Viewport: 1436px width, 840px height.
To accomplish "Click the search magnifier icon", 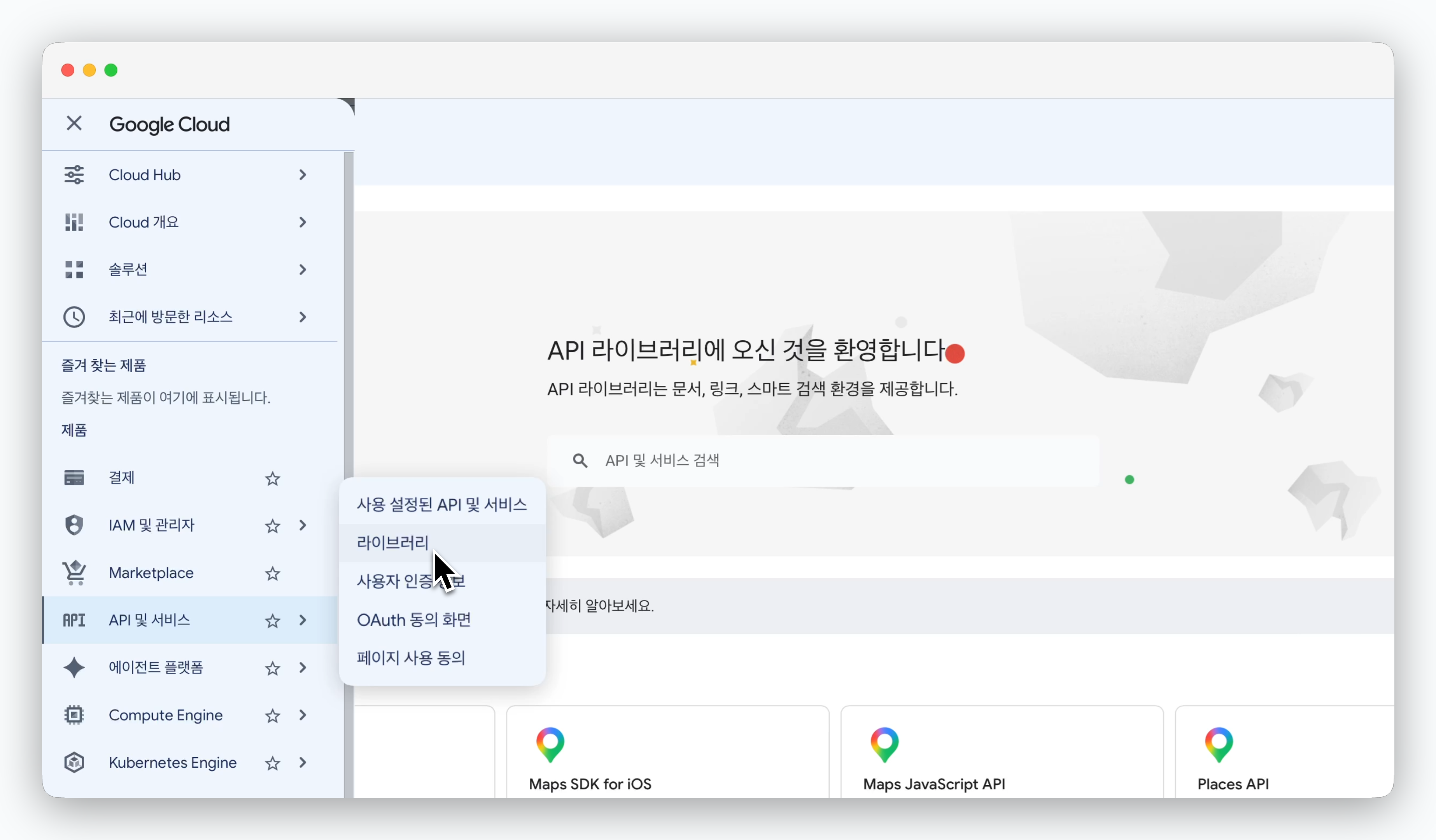I will pyautogui.click(x=580, y=460).
